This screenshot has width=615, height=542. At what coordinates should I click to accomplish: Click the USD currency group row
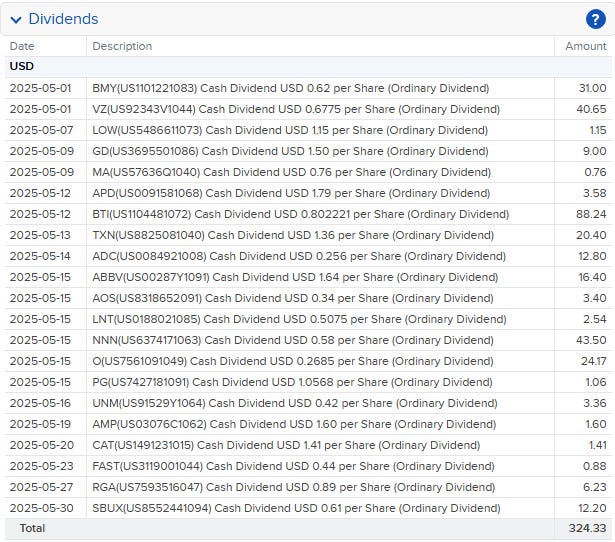pyautogui.click(x=308, y=66)
